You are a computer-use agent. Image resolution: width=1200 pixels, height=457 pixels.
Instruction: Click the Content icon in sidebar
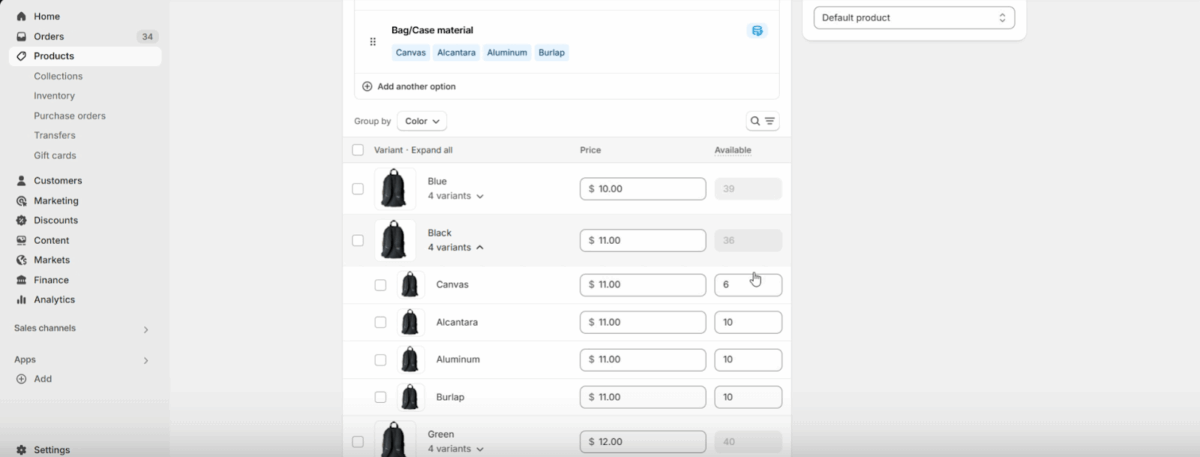pos(22,240)
